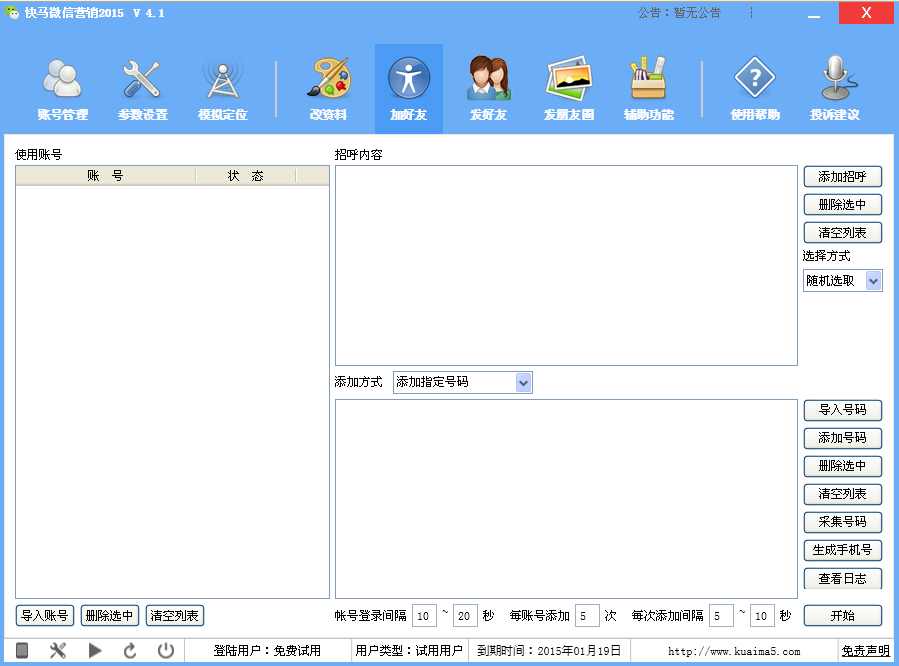Open 发好友 couple icon
This screenshot has width=899, height=666.
point(488,89)
